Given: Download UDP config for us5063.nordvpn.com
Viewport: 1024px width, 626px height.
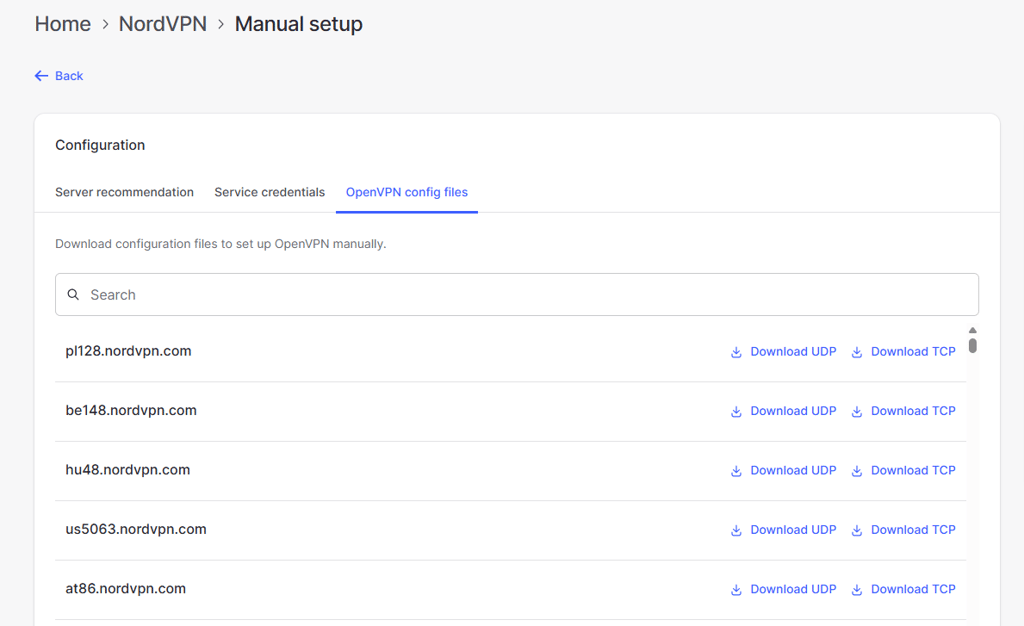Looking at the screenshot, I should [793, 530].
